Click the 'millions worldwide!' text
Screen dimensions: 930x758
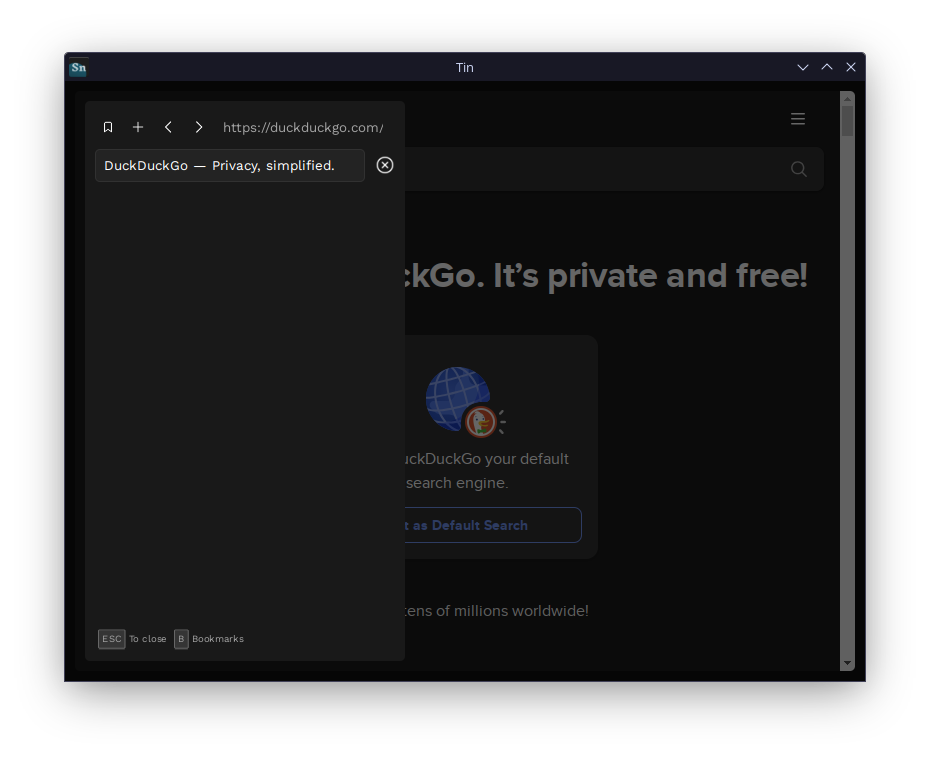pyautogui.click(x=521, y=610)
